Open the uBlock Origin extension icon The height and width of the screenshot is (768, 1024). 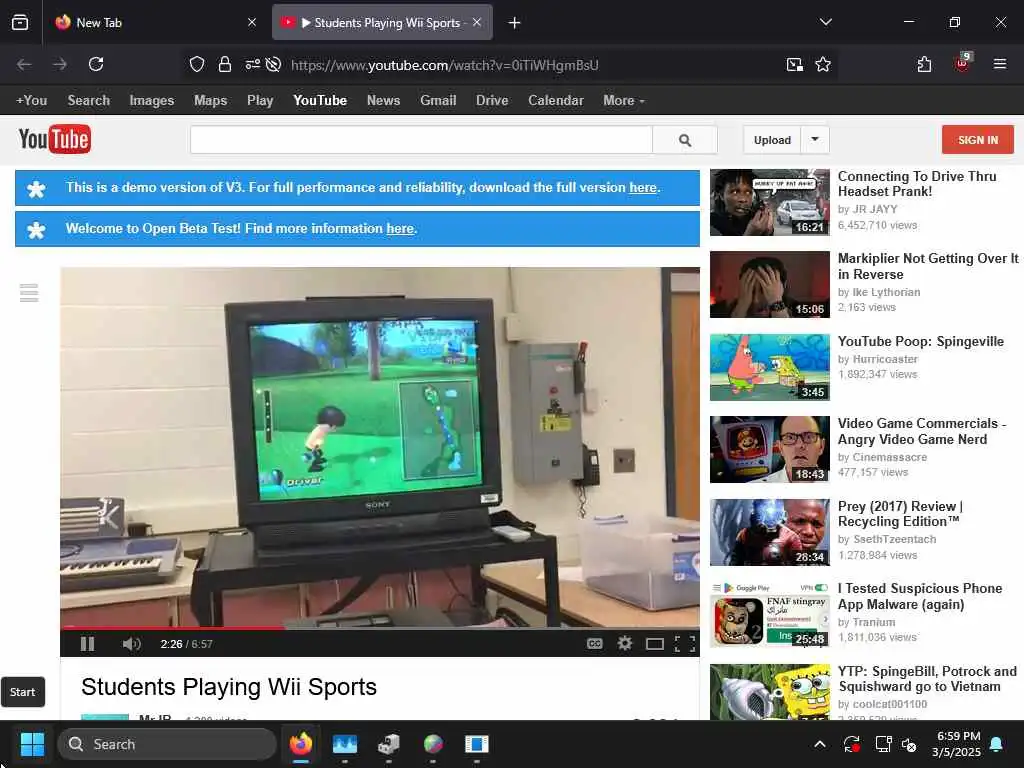(963, 63)
